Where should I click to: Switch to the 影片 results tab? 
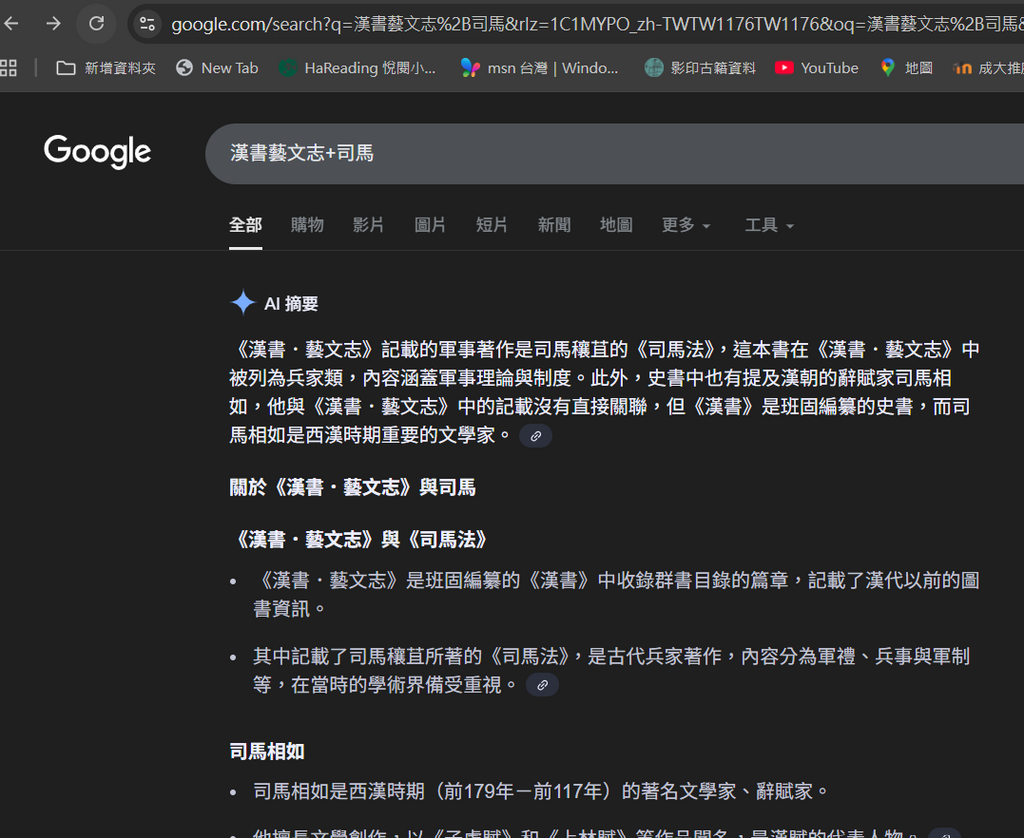[x=368, y=225]
